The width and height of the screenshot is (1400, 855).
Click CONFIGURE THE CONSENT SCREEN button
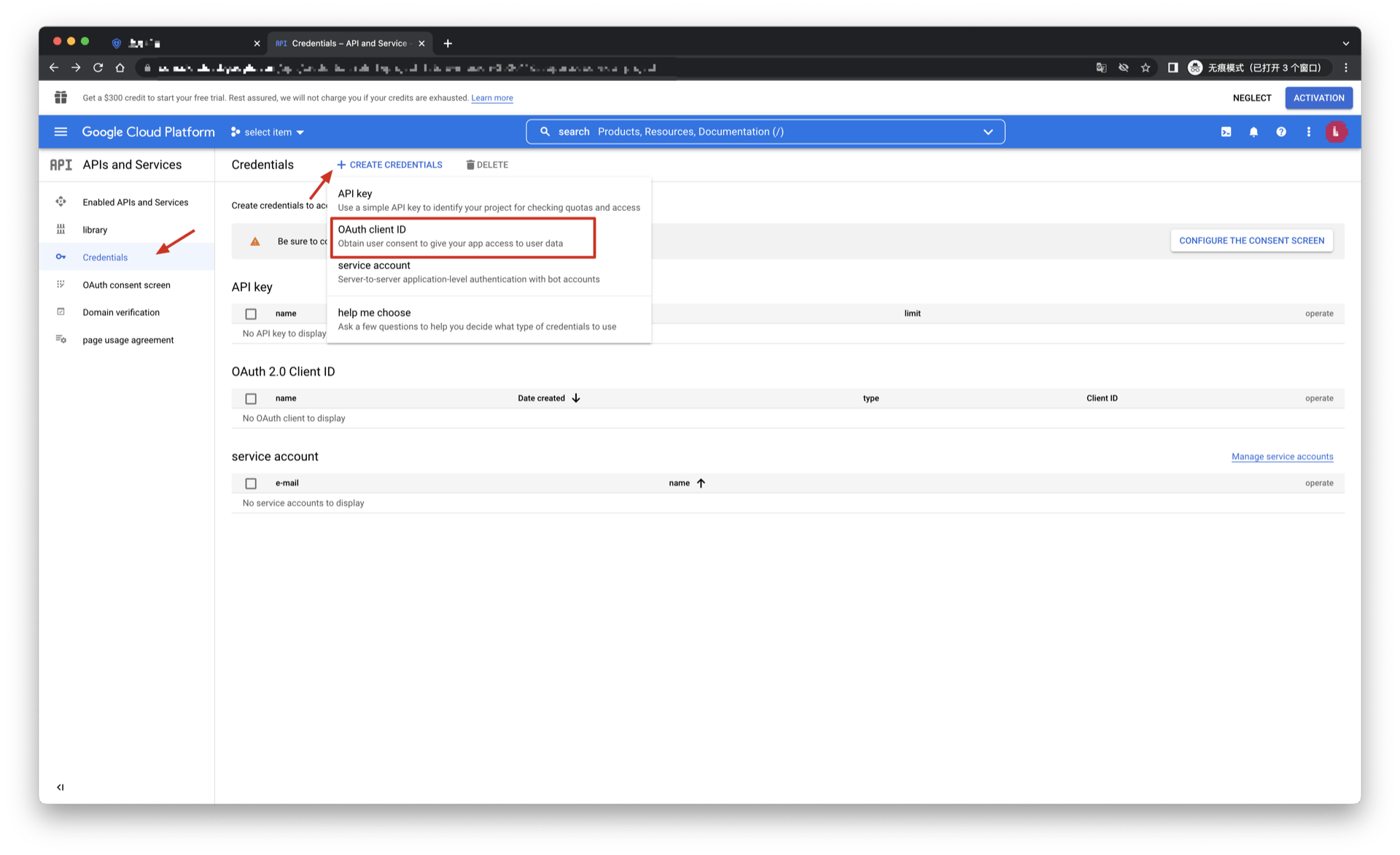(x=1251, y=241)
